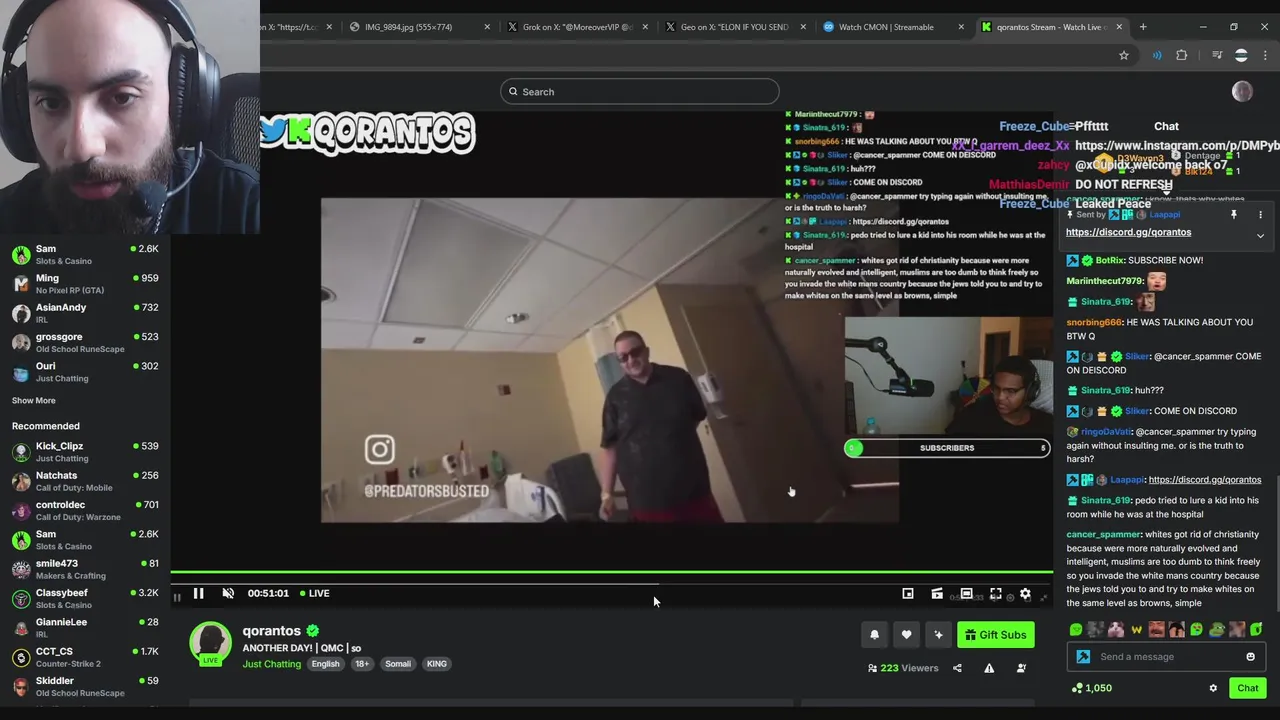Focus the Search box

(x=640, y=92)
